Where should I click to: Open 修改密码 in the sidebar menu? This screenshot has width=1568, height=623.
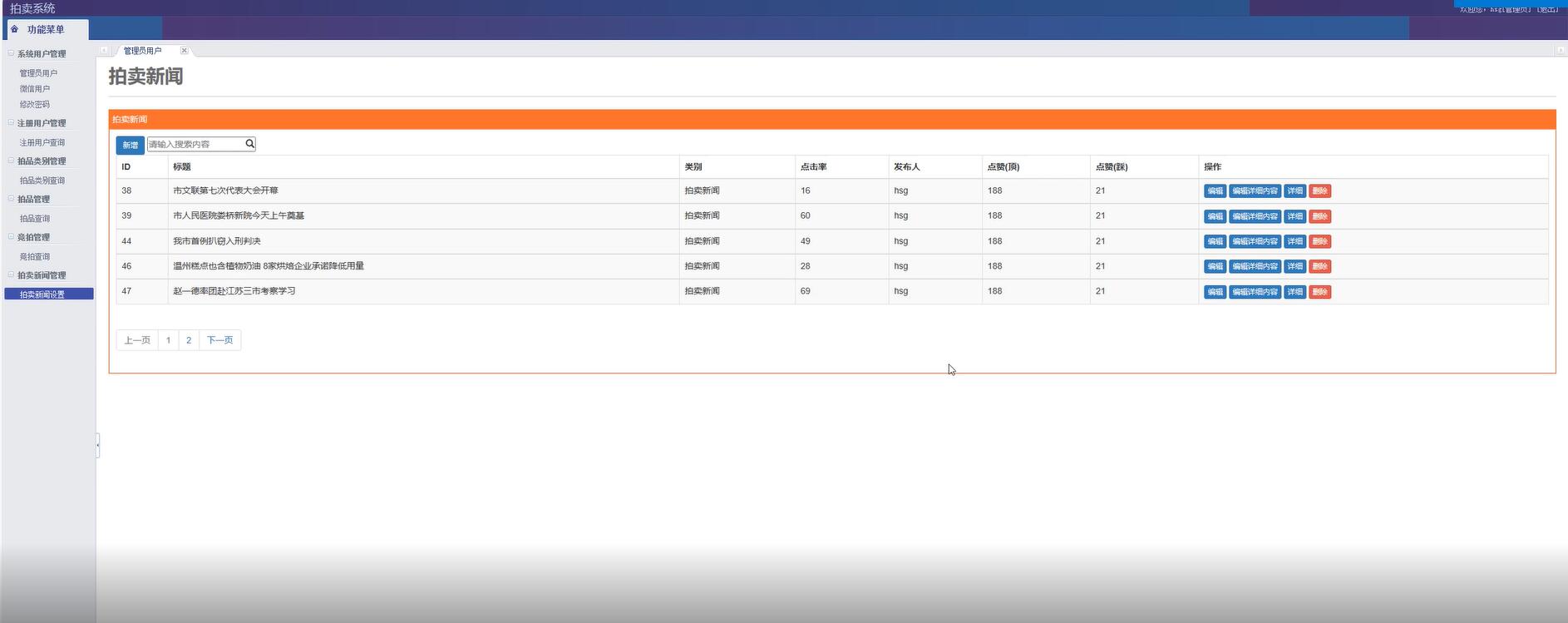click(35, 105)
